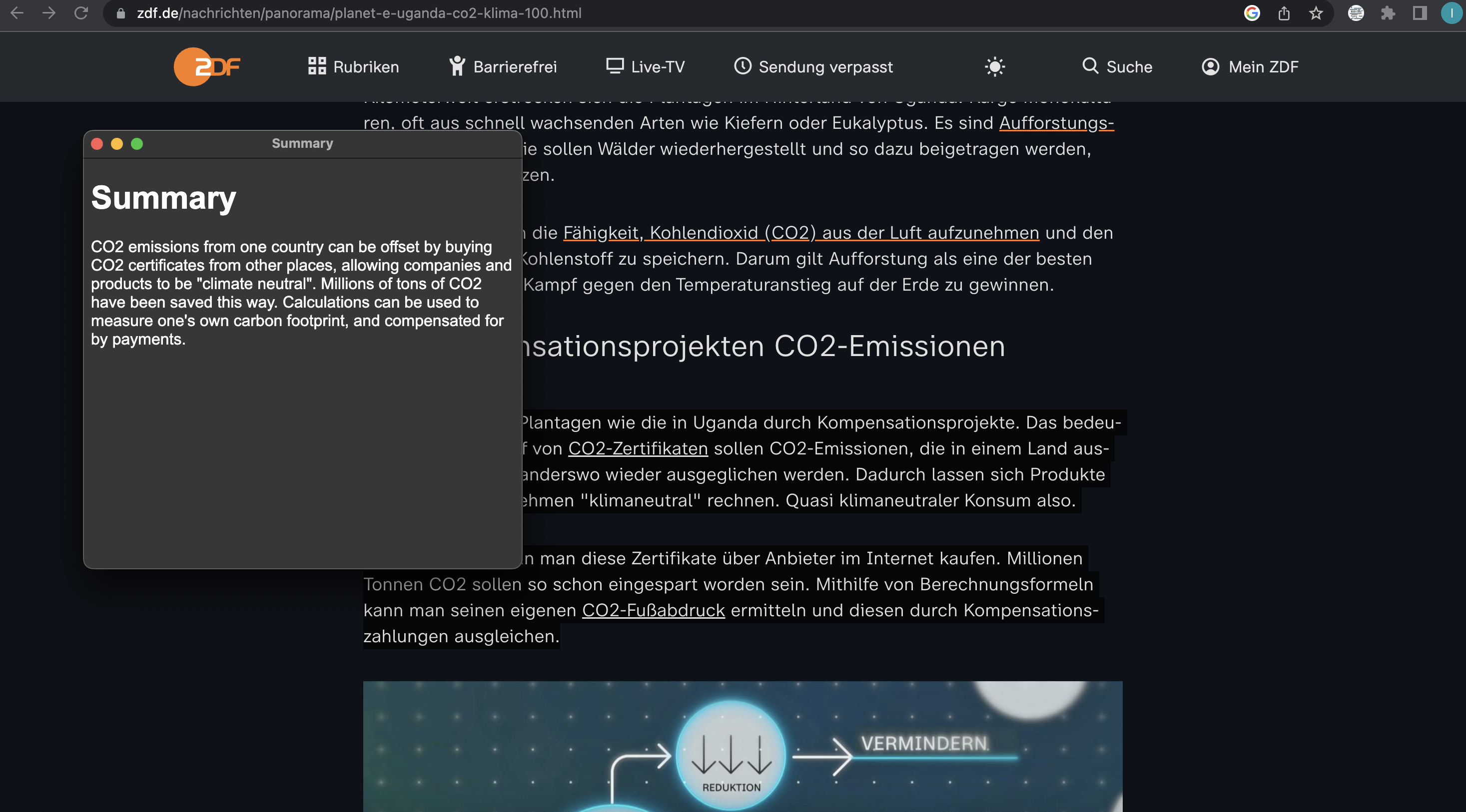Open the Chrome profile avatar
This screenshot has height=812, width=1466.
click(1452, 13)
